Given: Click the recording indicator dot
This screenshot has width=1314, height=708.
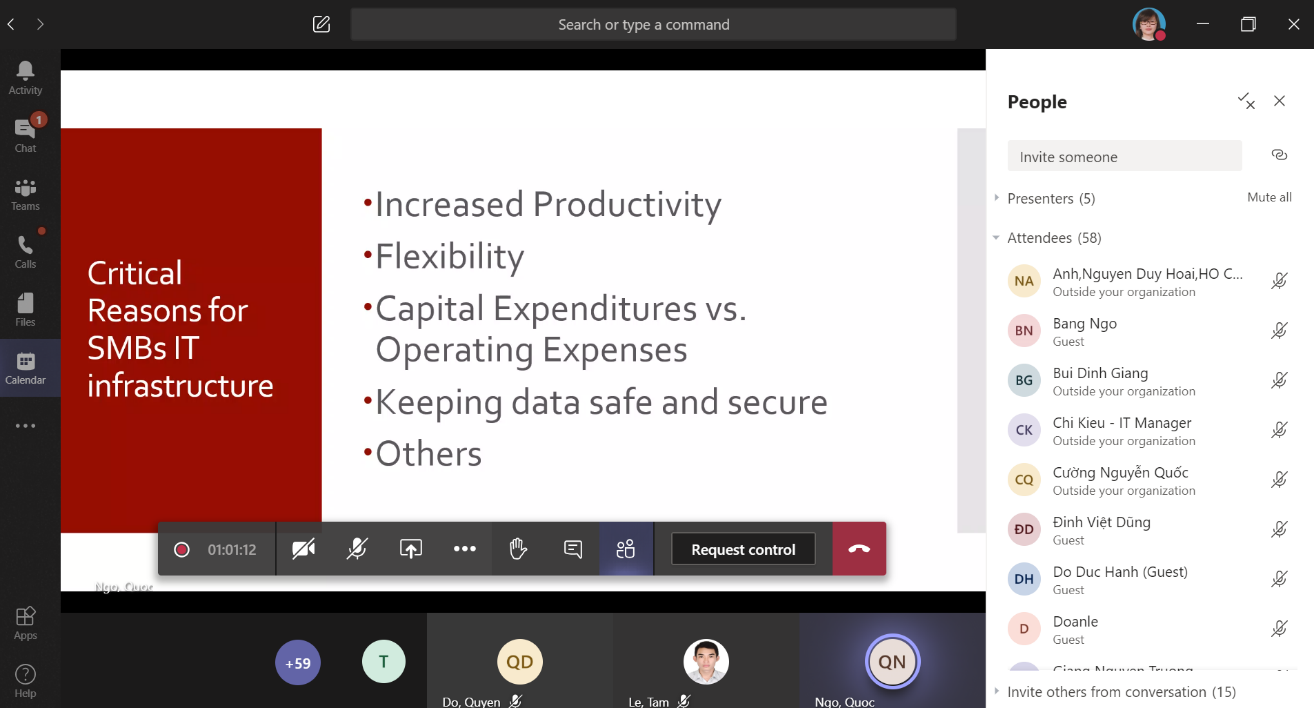Looking at the screenshot, I should click(181, 549).
